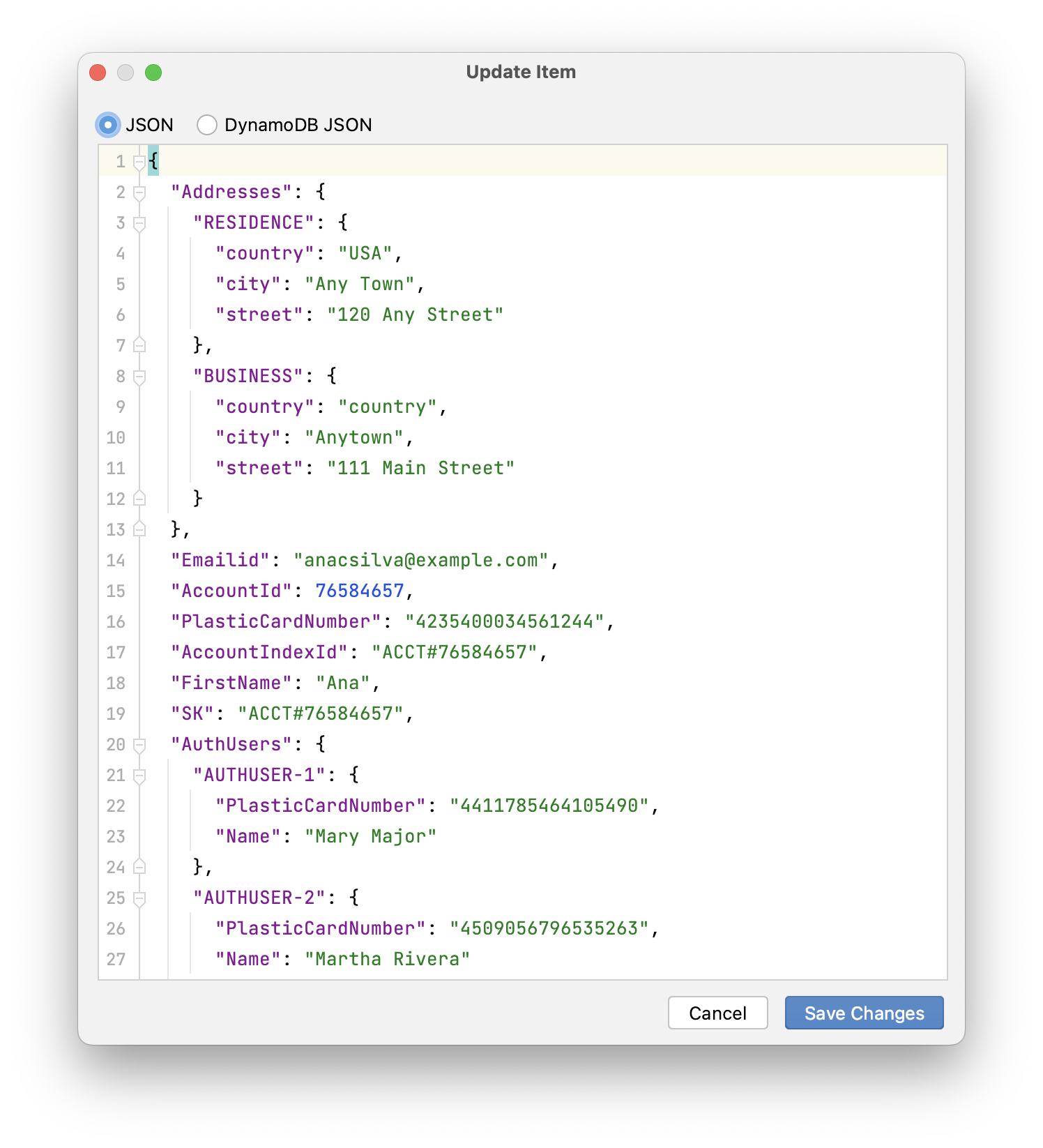
Task: Click the FirstName value "Ana"
Action: coord(343,683)
